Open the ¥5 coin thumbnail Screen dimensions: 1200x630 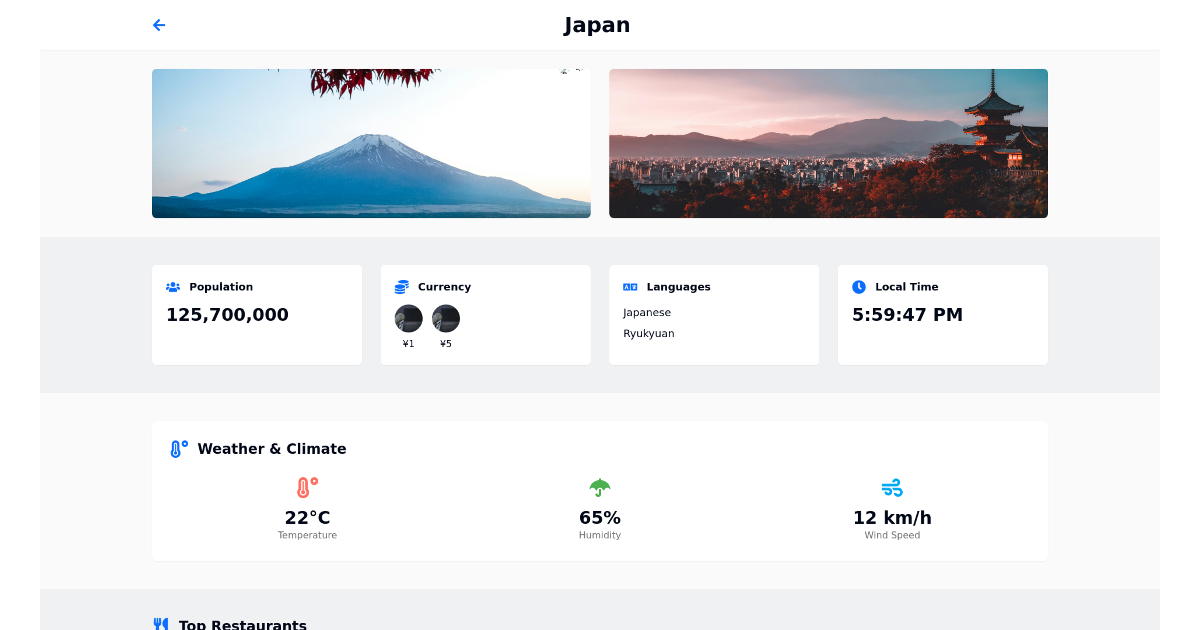click(x=446, y=318)
